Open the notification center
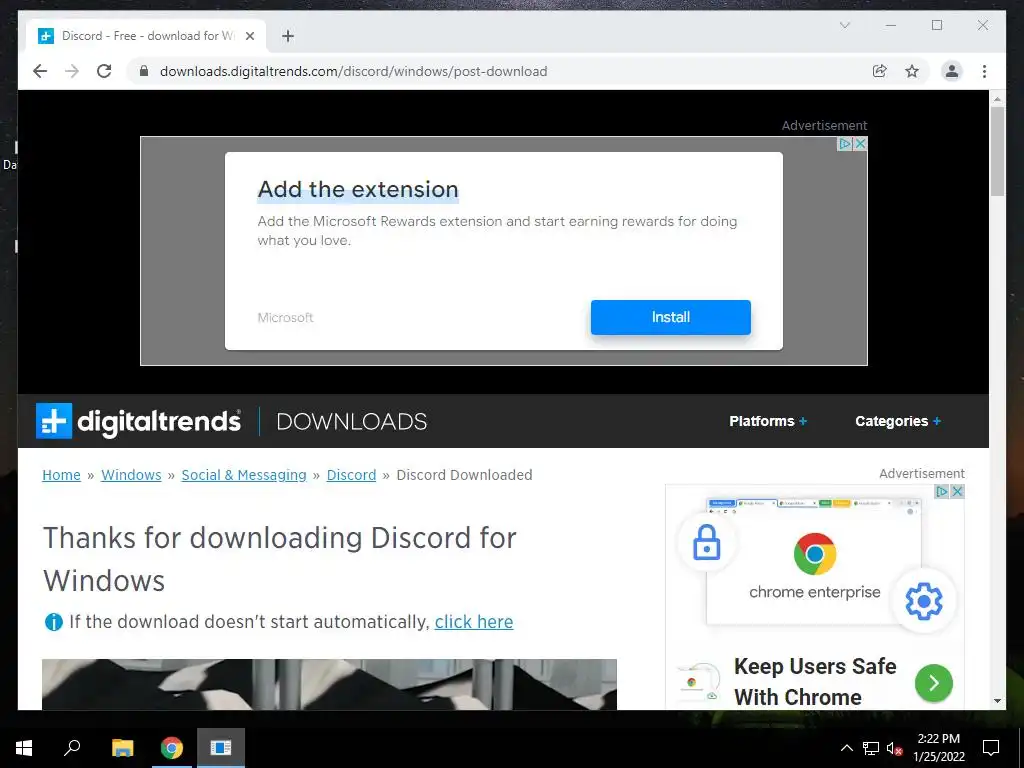Image resolution: width=1024 pixels, height=768 pixels. click(991, 748)
